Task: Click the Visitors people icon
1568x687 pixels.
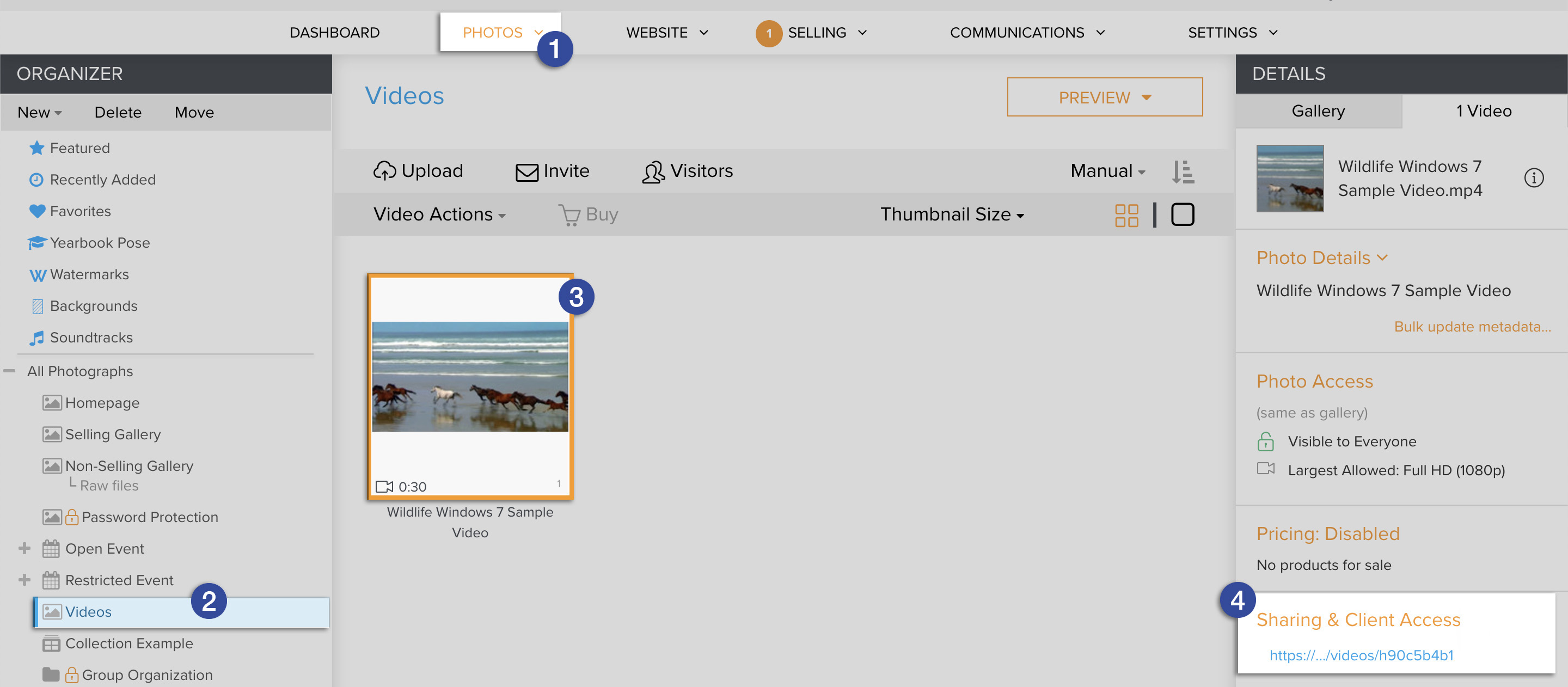Action: [x=653, y=171]
